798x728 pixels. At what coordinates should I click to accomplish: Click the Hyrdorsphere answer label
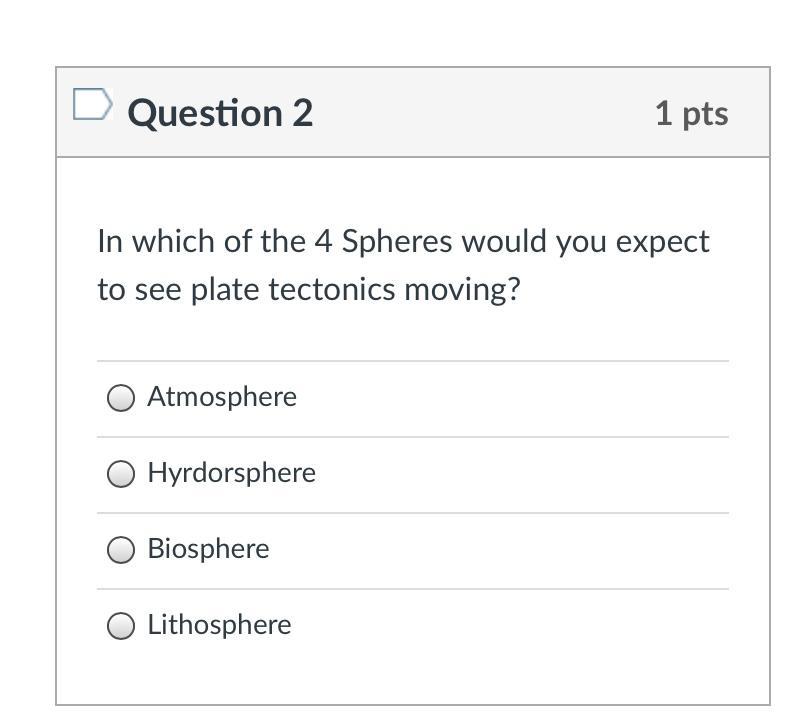coord(231,473)
